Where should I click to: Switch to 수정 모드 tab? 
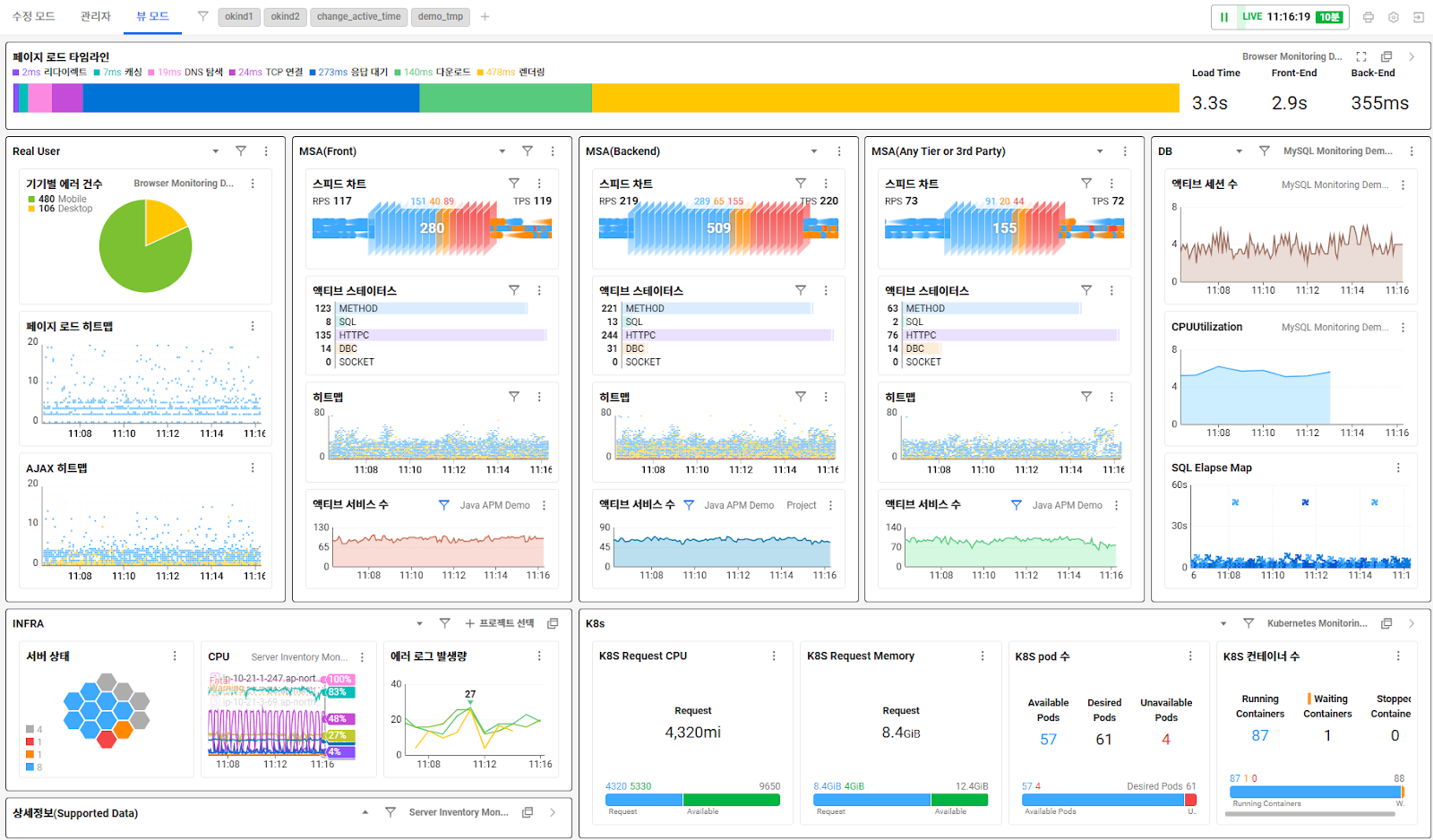(x=33, y=16)
